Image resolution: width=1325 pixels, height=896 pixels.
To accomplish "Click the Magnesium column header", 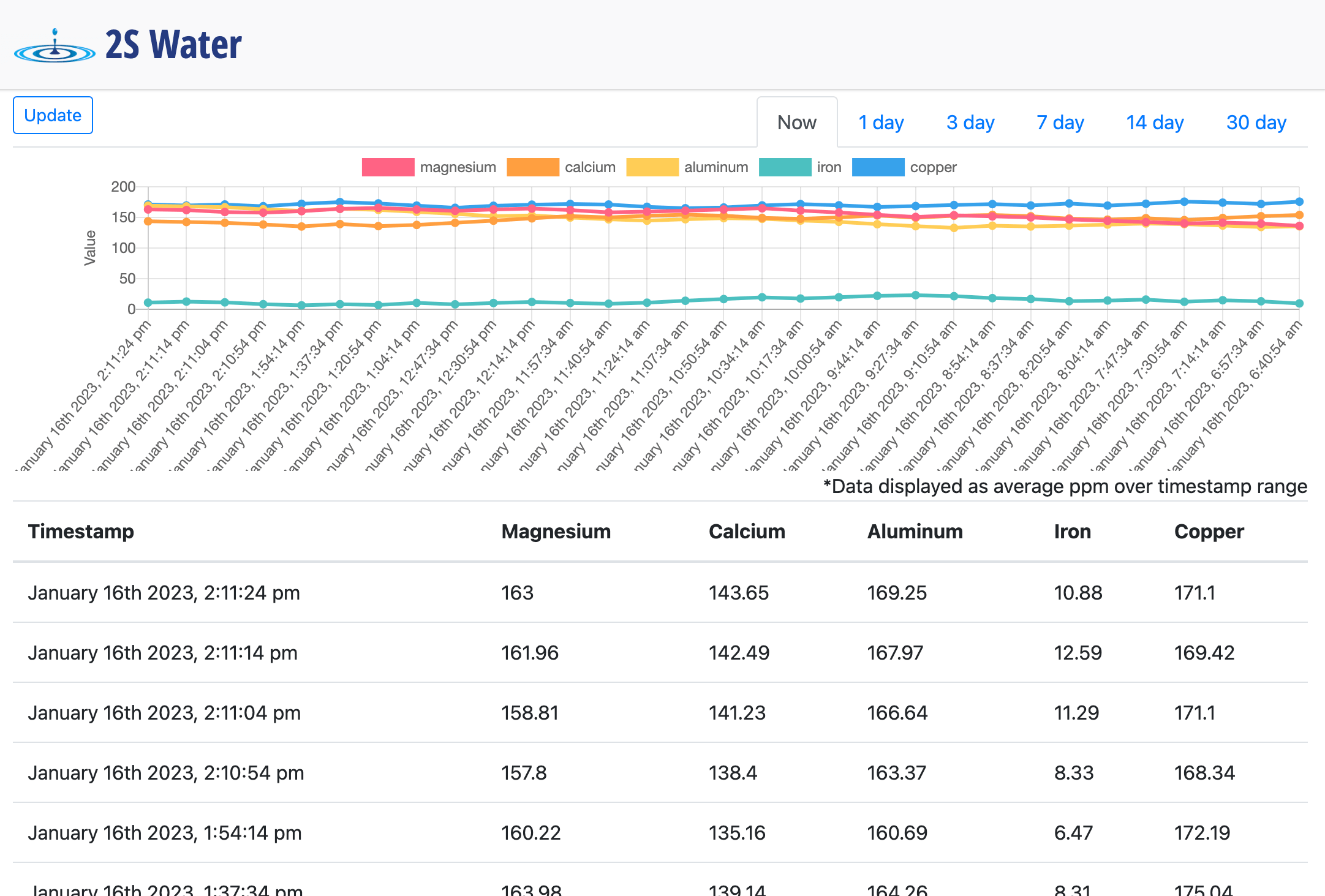I will coord(556,531).
